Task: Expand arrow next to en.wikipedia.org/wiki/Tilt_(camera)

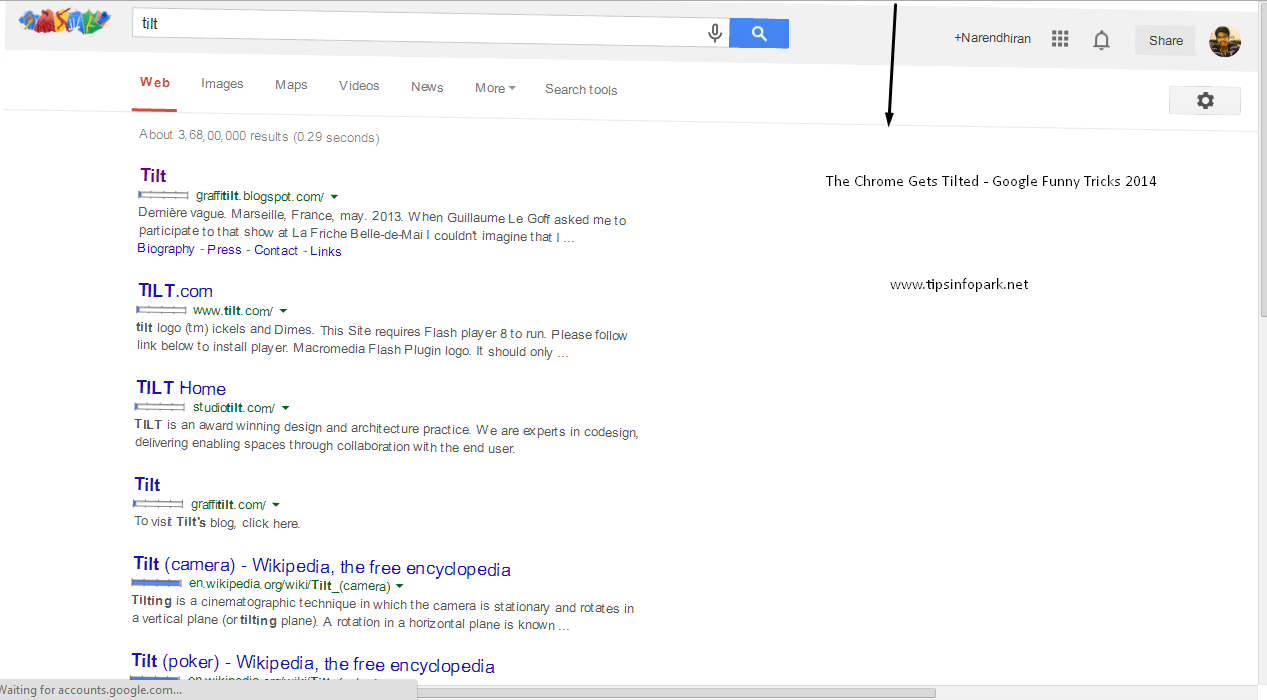Action: click(x=399, y=585)
